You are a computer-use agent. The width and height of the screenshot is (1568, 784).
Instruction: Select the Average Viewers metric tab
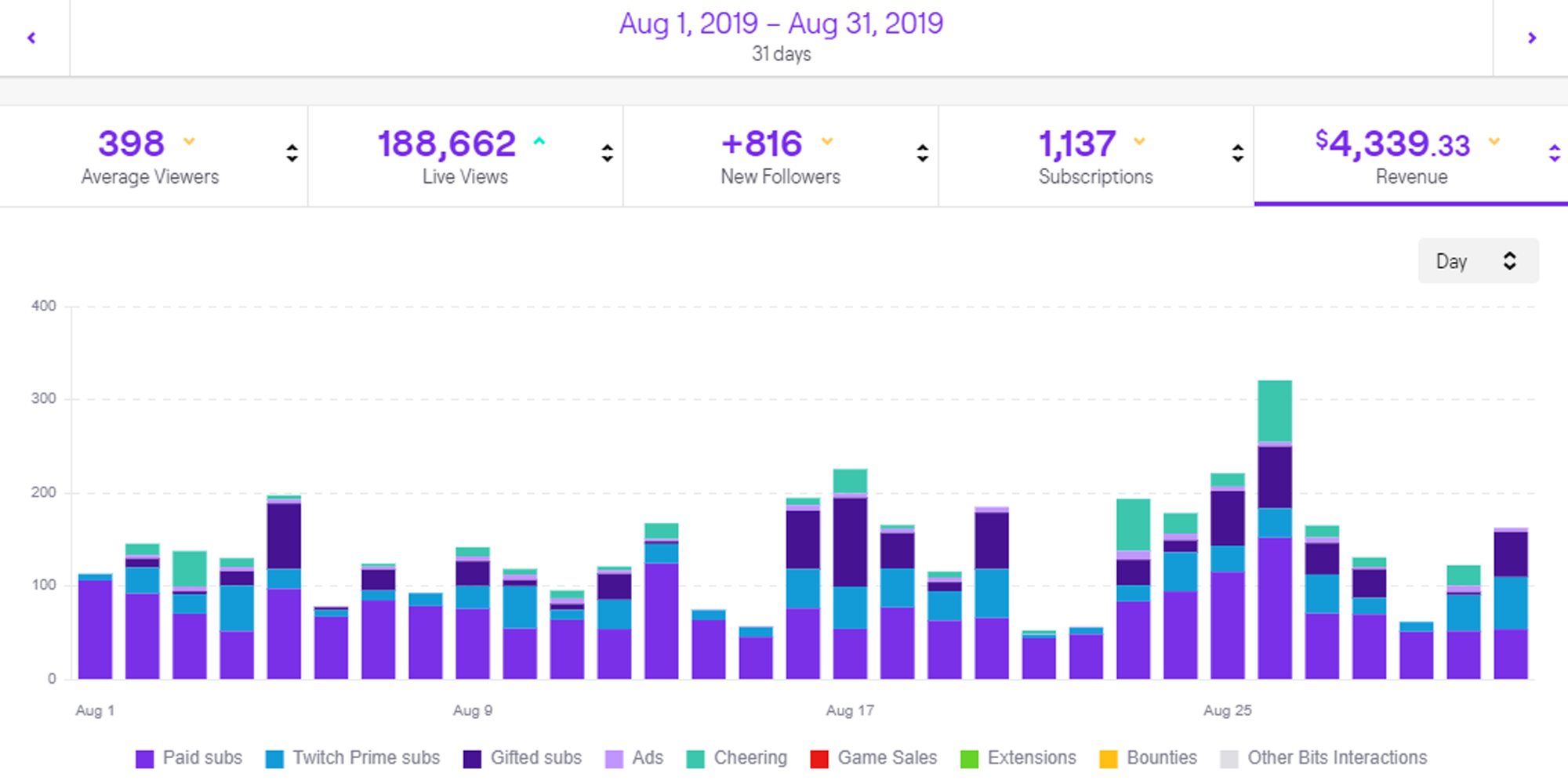point(154,156)
